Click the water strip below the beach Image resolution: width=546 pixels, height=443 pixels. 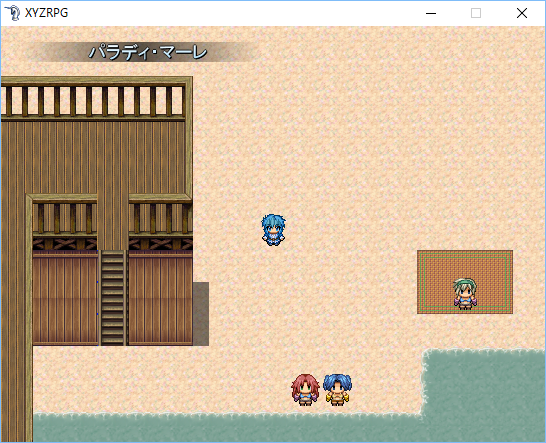(x=226, y=428)
